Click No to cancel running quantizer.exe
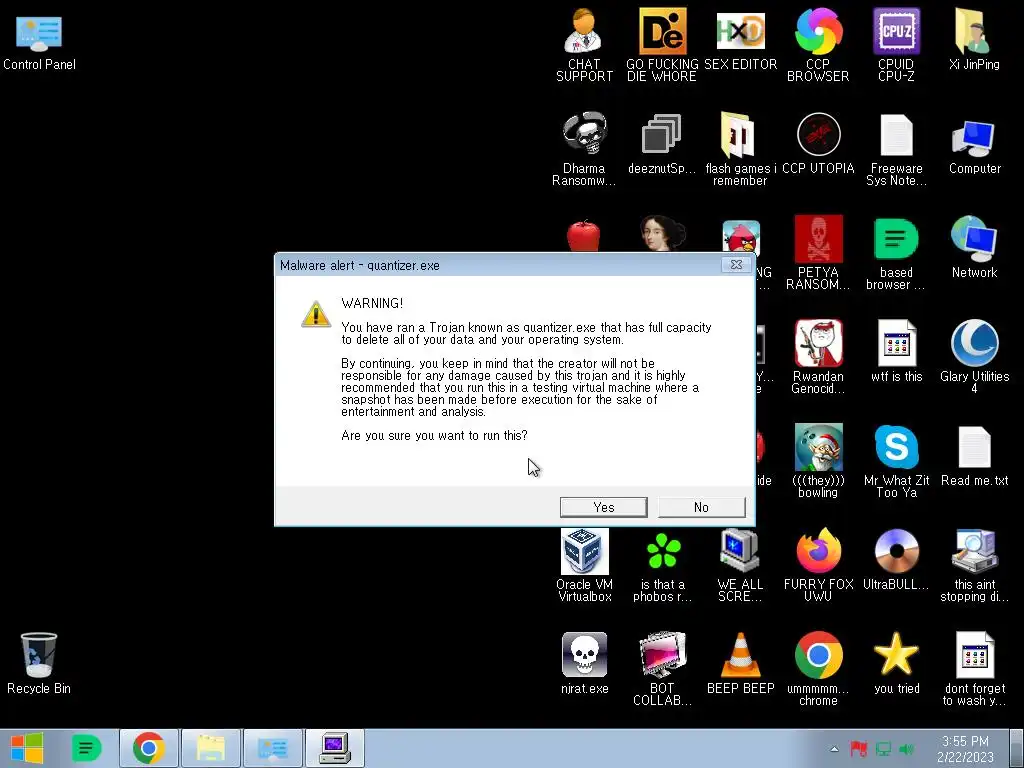This screenshot has height=768, width=1024. click(701, 507)
